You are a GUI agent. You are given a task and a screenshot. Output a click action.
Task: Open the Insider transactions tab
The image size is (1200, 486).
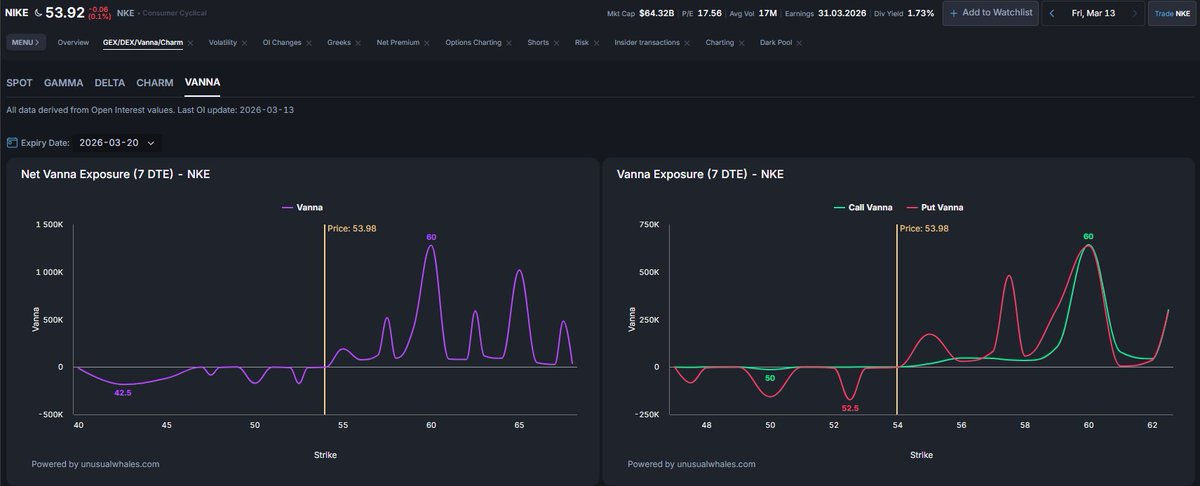647,43
